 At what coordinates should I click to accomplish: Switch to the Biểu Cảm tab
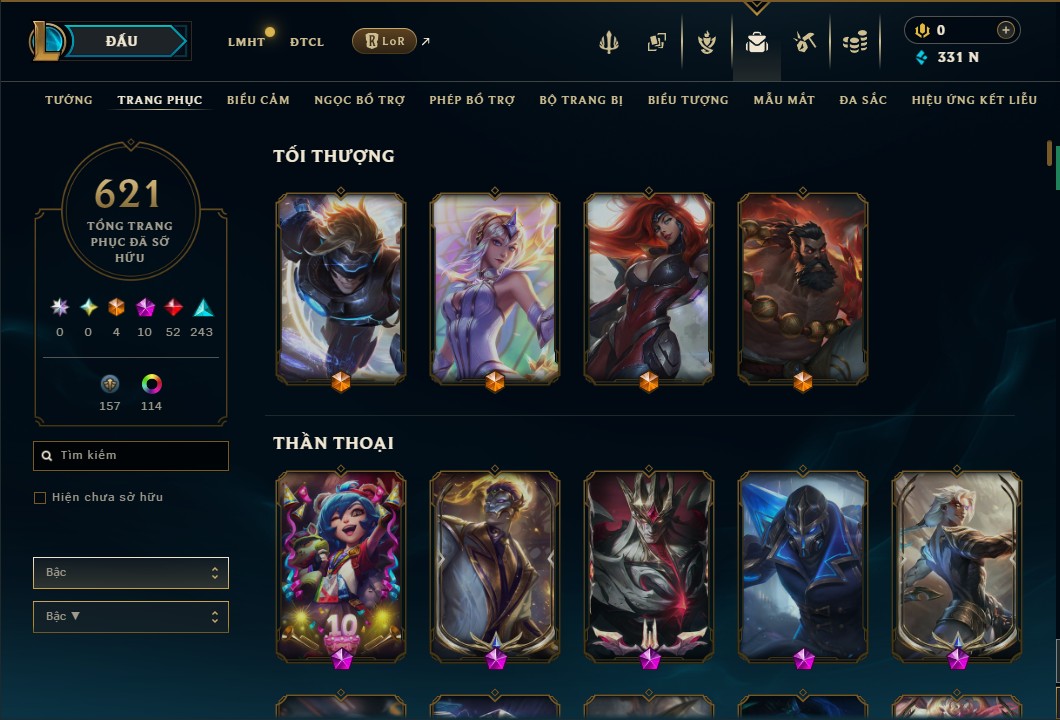[258, 100]
